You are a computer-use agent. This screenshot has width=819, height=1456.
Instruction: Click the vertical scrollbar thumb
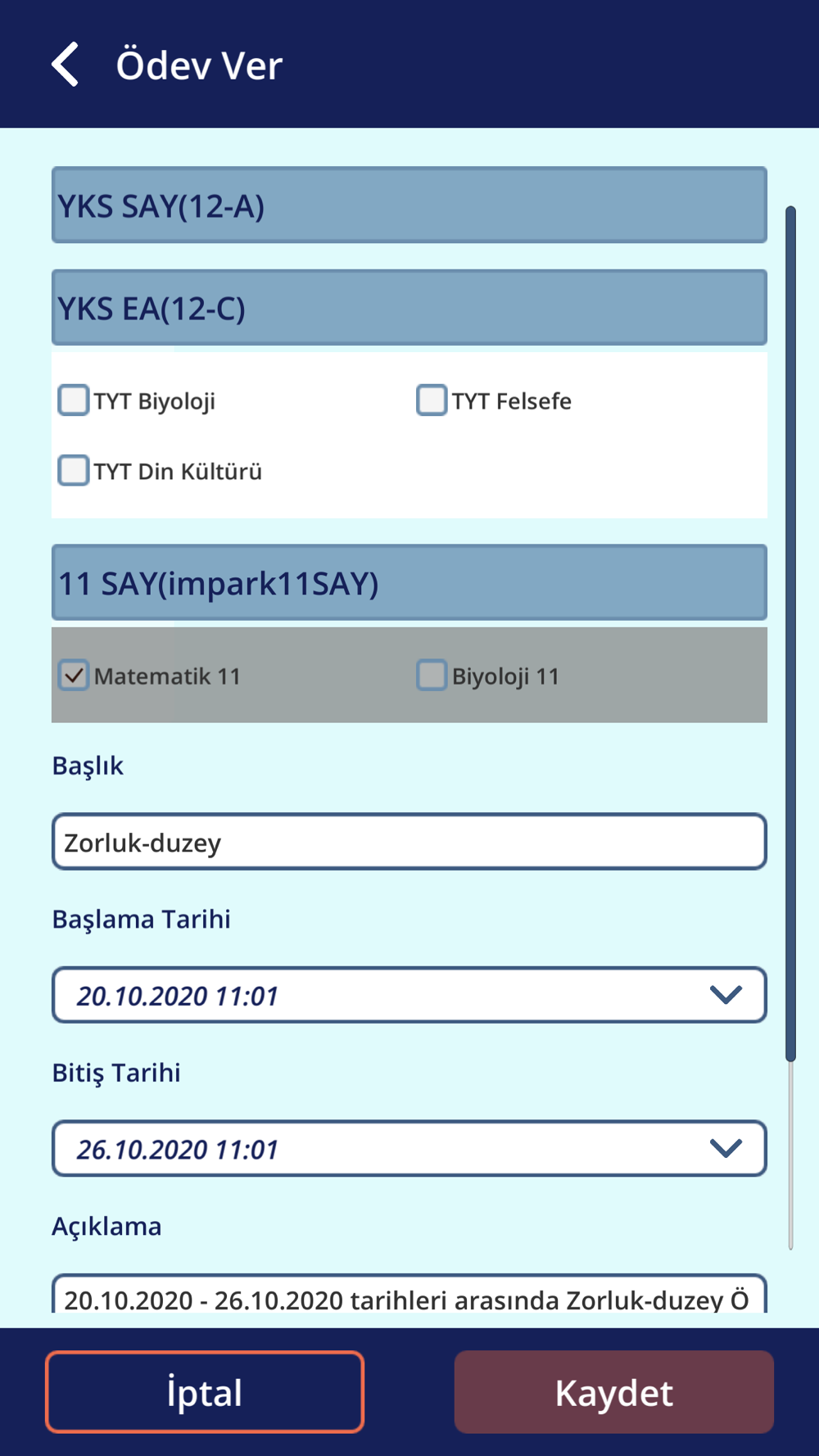pyautogui.click(x=790, y=635)
